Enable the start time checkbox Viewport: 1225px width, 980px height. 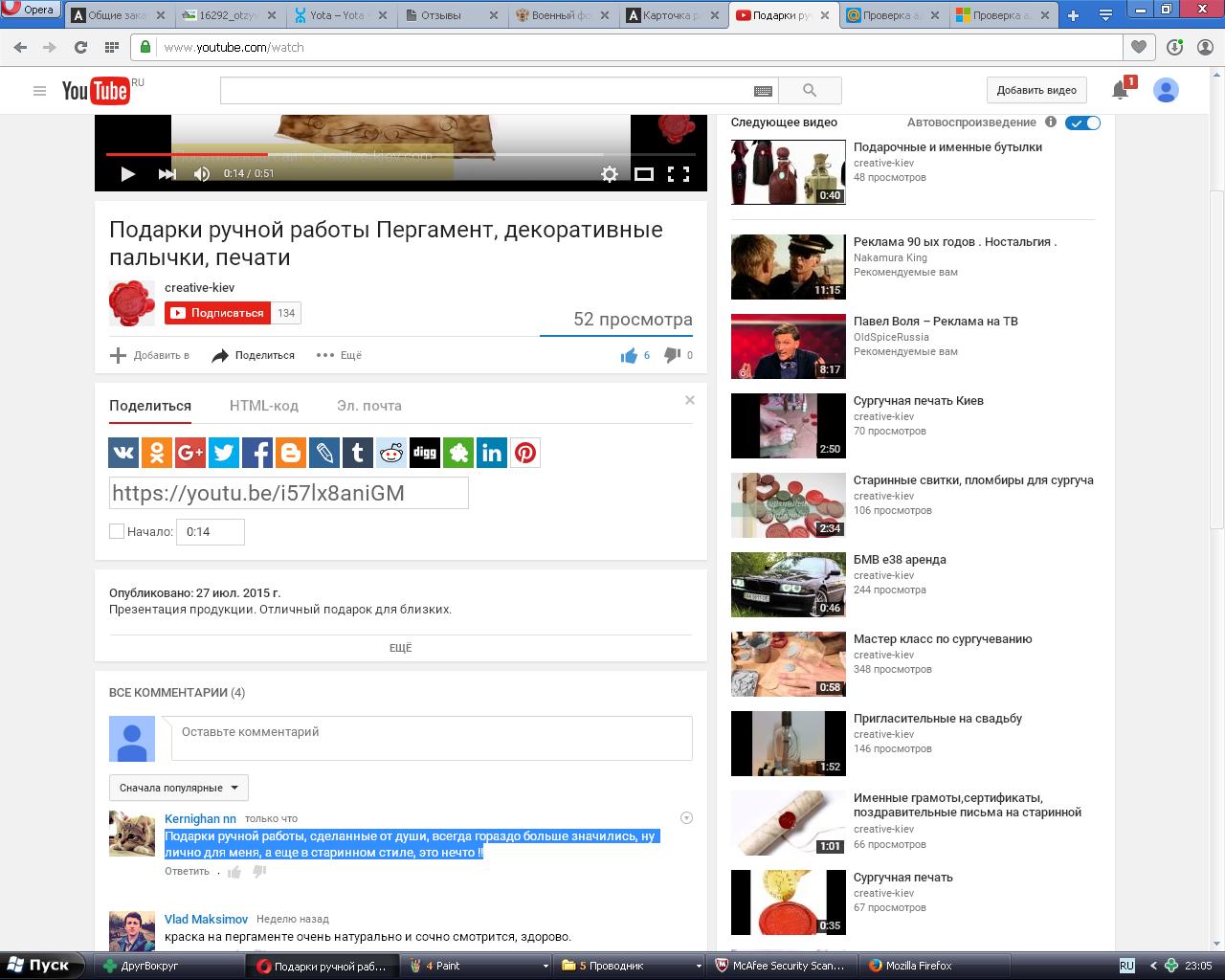(117, 531)
